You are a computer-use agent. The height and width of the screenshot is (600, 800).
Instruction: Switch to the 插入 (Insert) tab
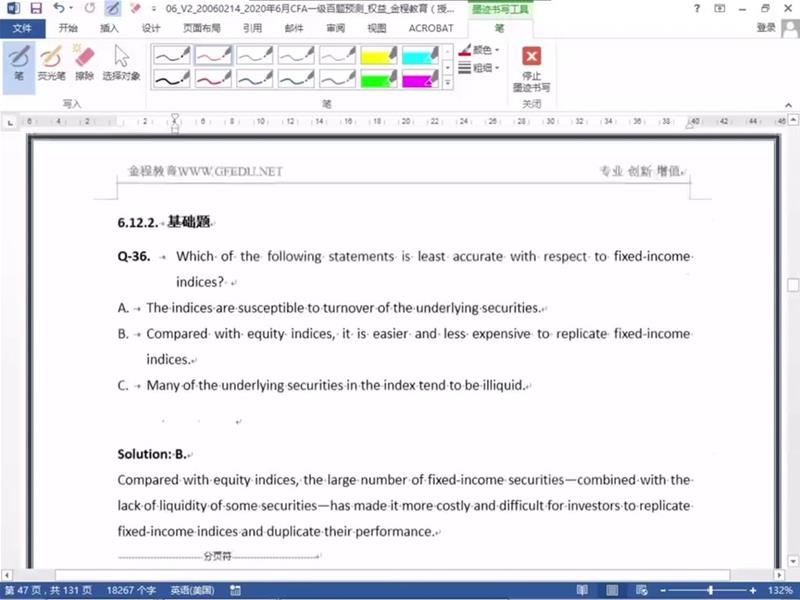point(109,29)
